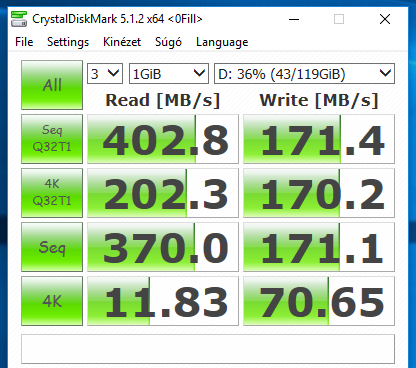Select the 4K write value 70.65
This screenshot has height=368, width=416.
(x=319, y=301)
